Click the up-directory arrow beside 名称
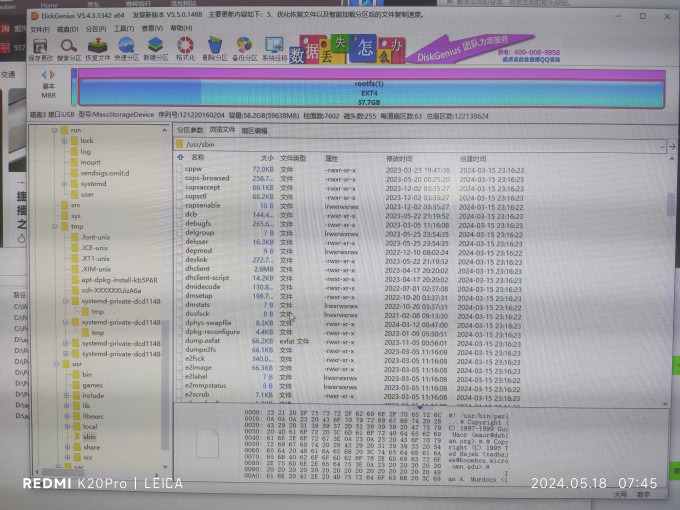680x510 pixels. point(180,157)
